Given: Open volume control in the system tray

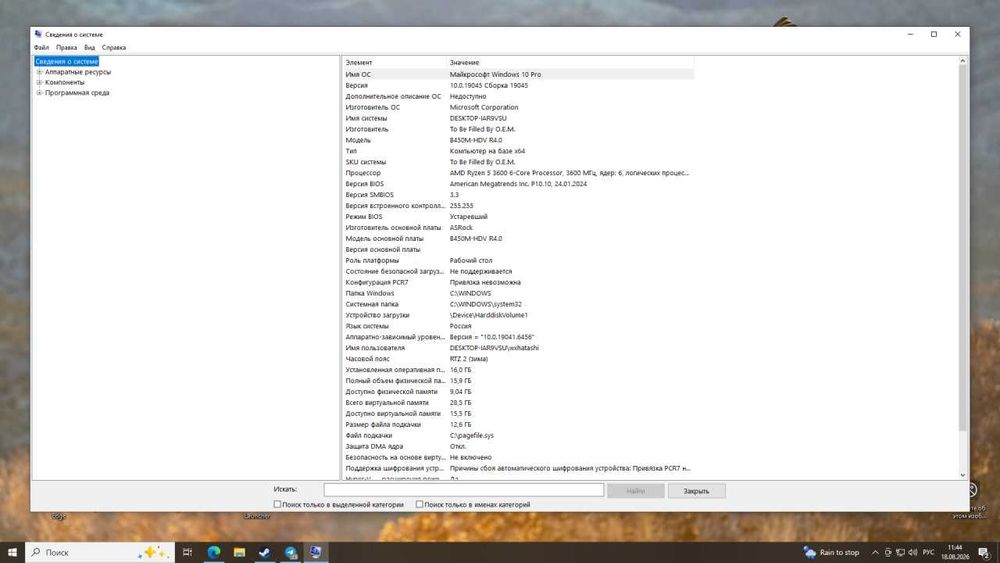Looking at the screenshot, I should [913, 552].
